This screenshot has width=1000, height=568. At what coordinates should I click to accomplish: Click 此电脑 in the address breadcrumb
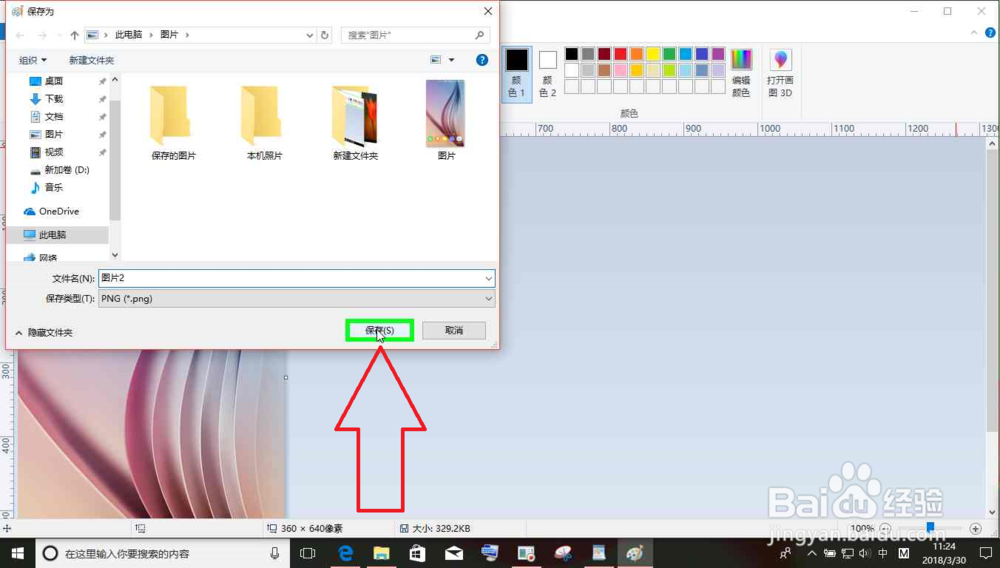[128, 35]
